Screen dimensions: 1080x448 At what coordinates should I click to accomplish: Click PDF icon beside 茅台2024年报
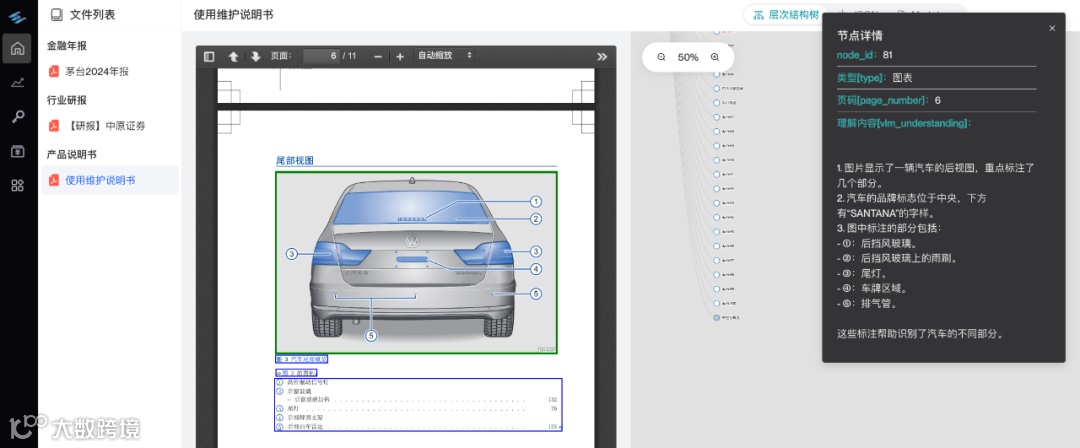click(54, 71)
